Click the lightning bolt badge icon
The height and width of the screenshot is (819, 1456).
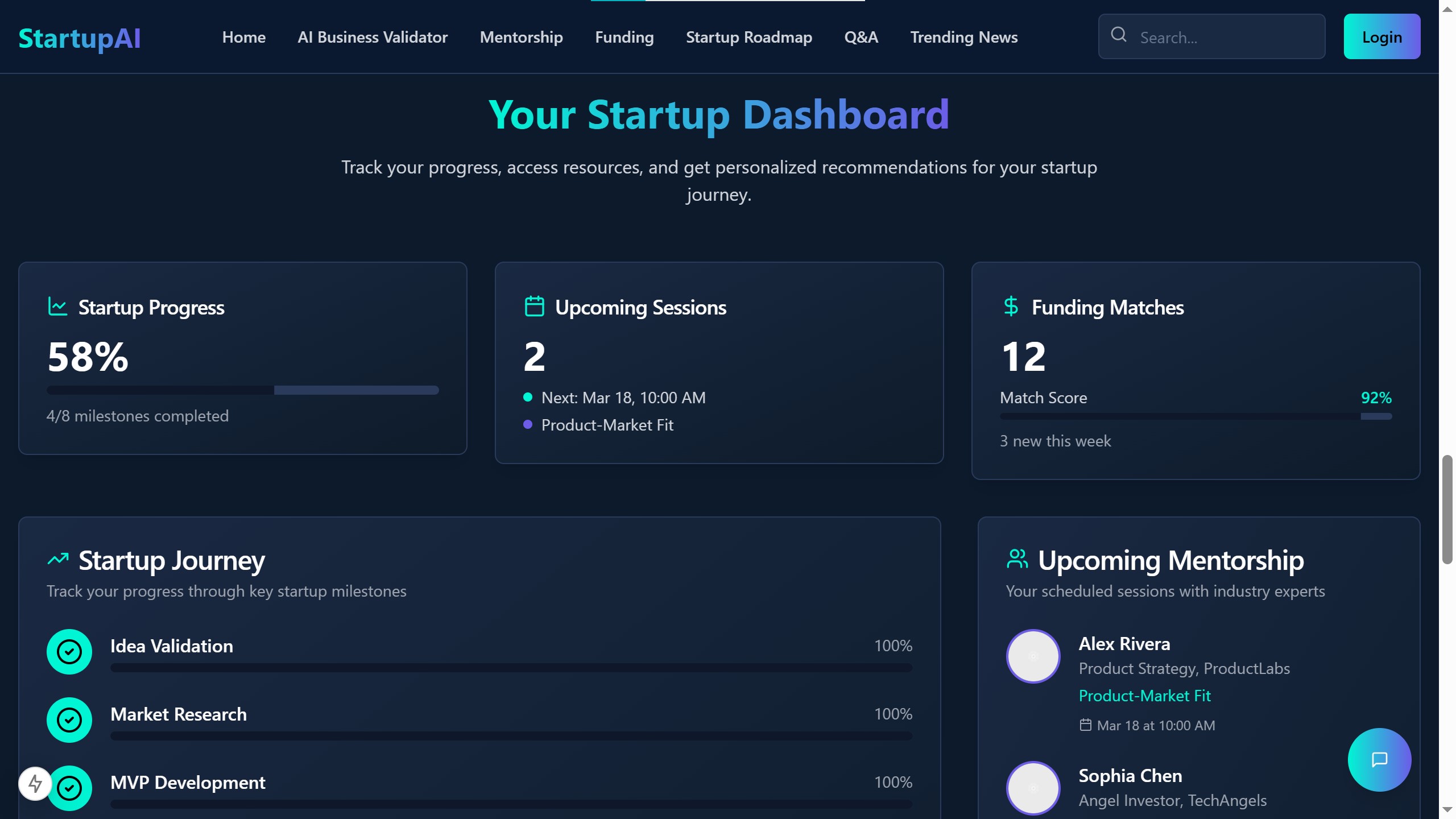click(x=35, y=784)
